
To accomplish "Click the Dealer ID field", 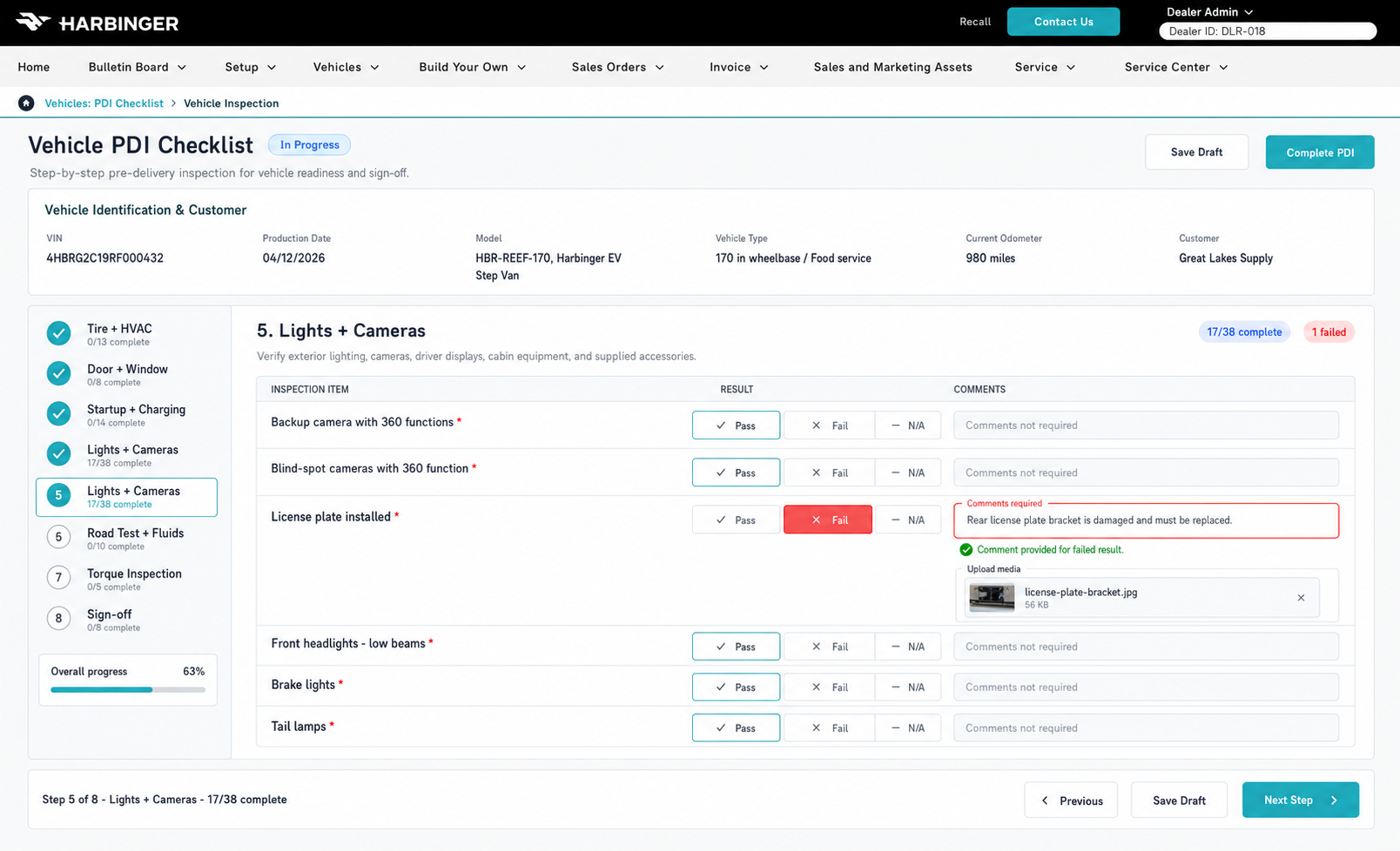I will pos(1268,31).
